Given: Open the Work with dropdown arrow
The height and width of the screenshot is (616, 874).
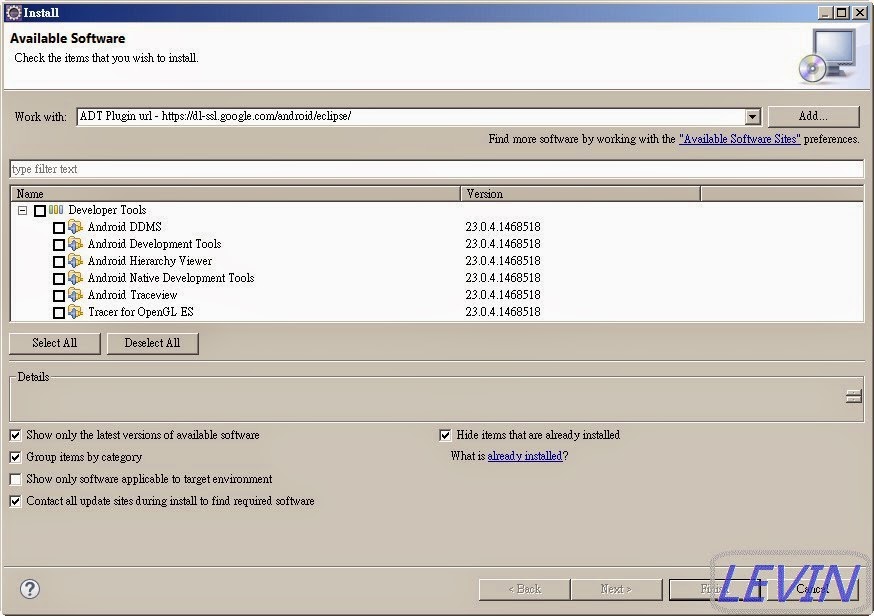Looking at the screenshot, I should pyautogui.click(x=752, y=117).
